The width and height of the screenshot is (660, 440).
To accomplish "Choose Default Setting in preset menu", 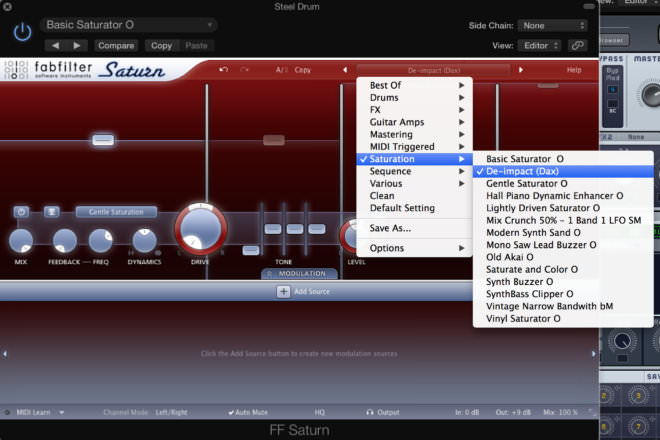I will [415, 208].
